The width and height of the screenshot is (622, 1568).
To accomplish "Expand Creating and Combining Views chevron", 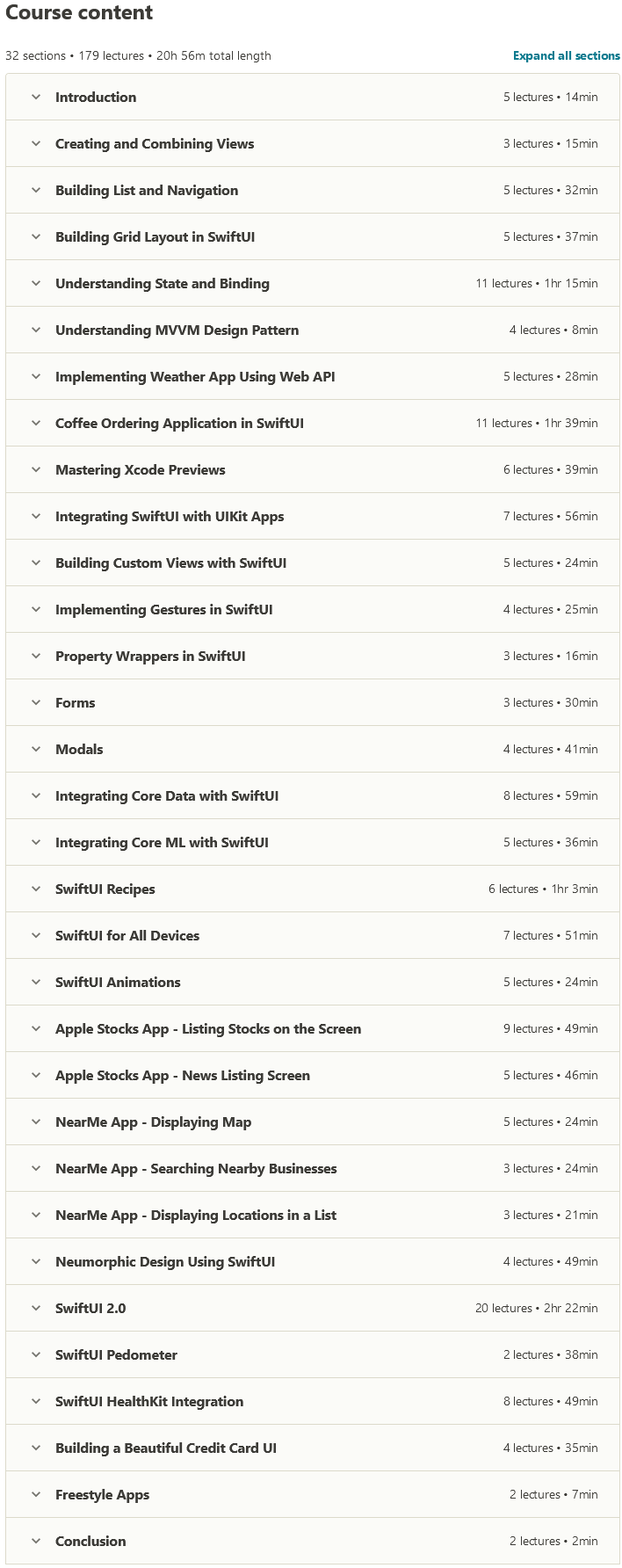I will [x=36, y=144].
